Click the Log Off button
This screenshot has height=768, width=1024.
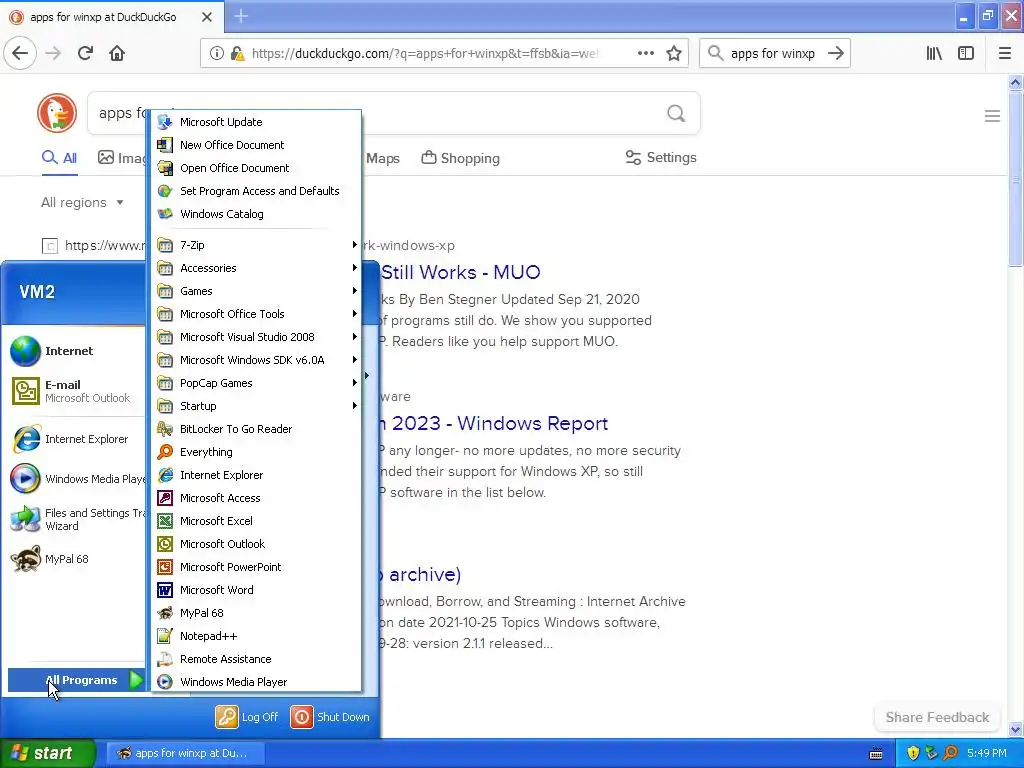247,717
